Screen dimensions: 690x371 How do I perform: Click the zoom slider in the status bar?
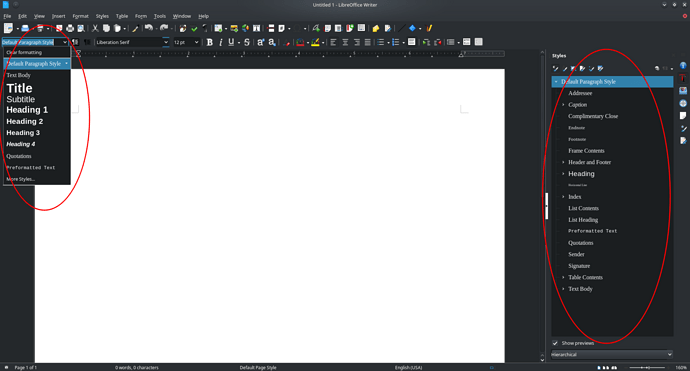pos(647,367)
